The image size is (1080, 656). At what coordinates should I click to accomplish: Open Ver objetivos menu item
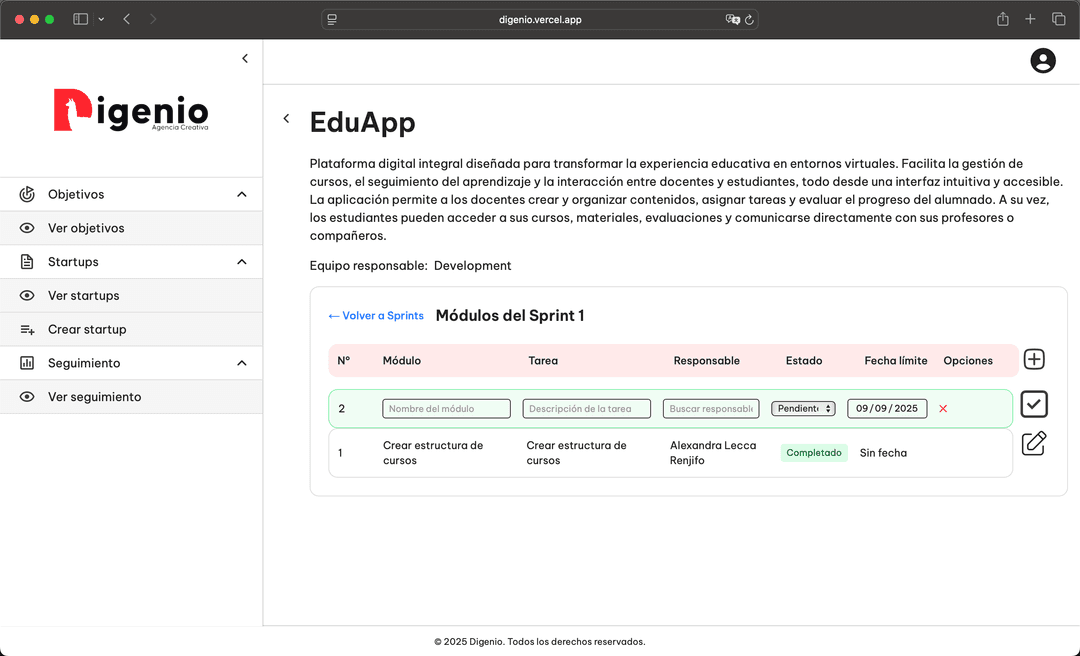pos(86,228)
